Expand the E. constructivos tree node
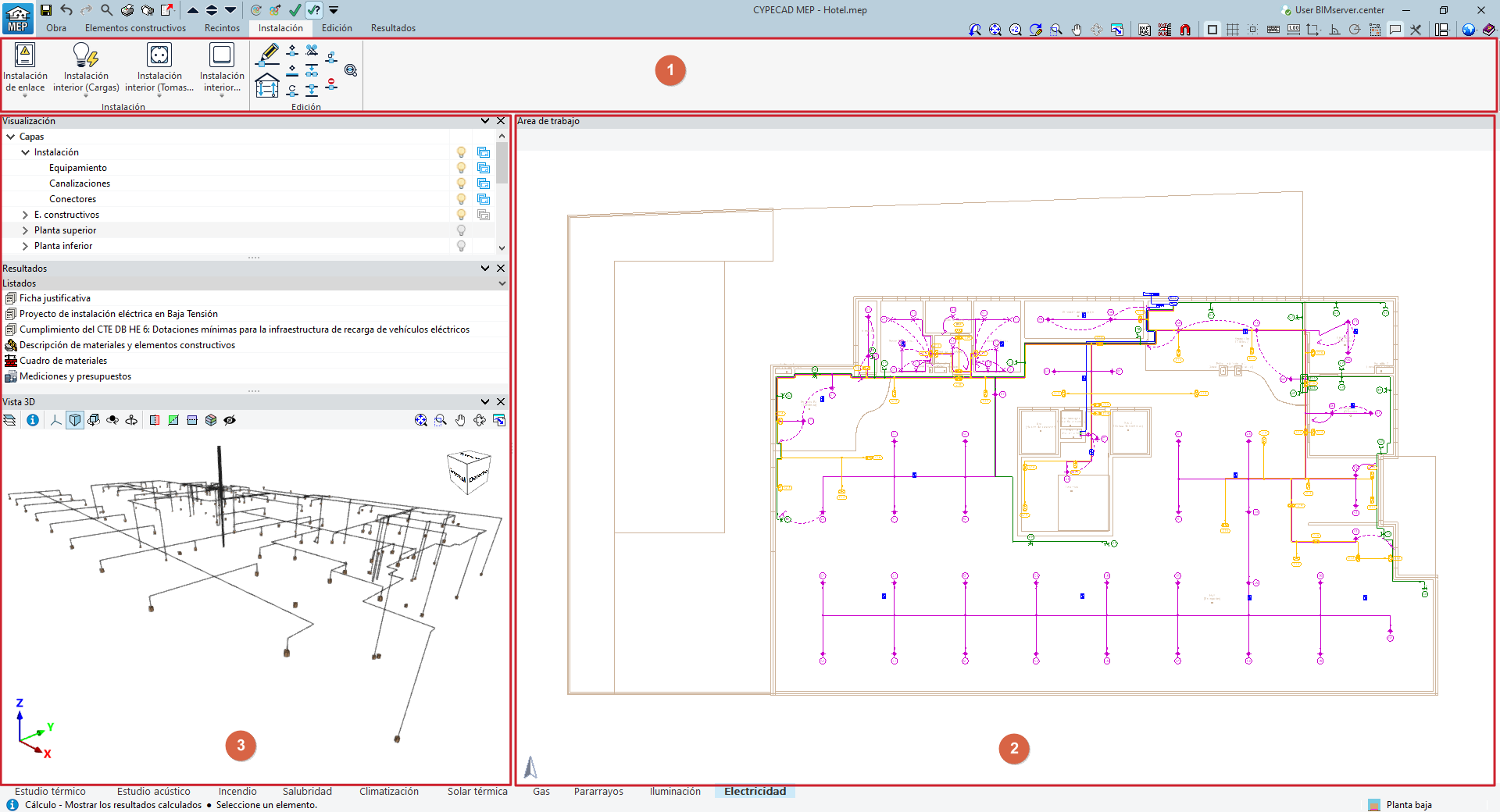The height and width of the screenshot is (812, 1500). [25, 215]
